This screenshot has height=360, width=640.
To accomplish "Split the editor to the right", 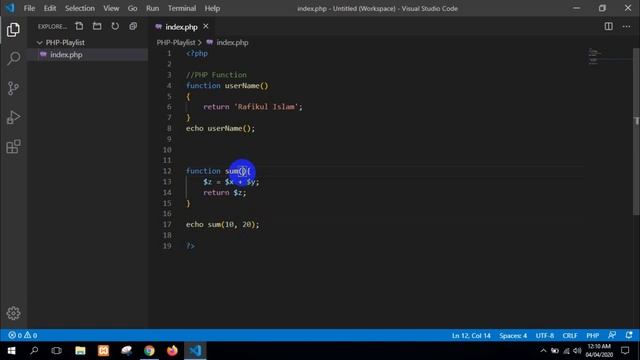I will tap(608, 27).
